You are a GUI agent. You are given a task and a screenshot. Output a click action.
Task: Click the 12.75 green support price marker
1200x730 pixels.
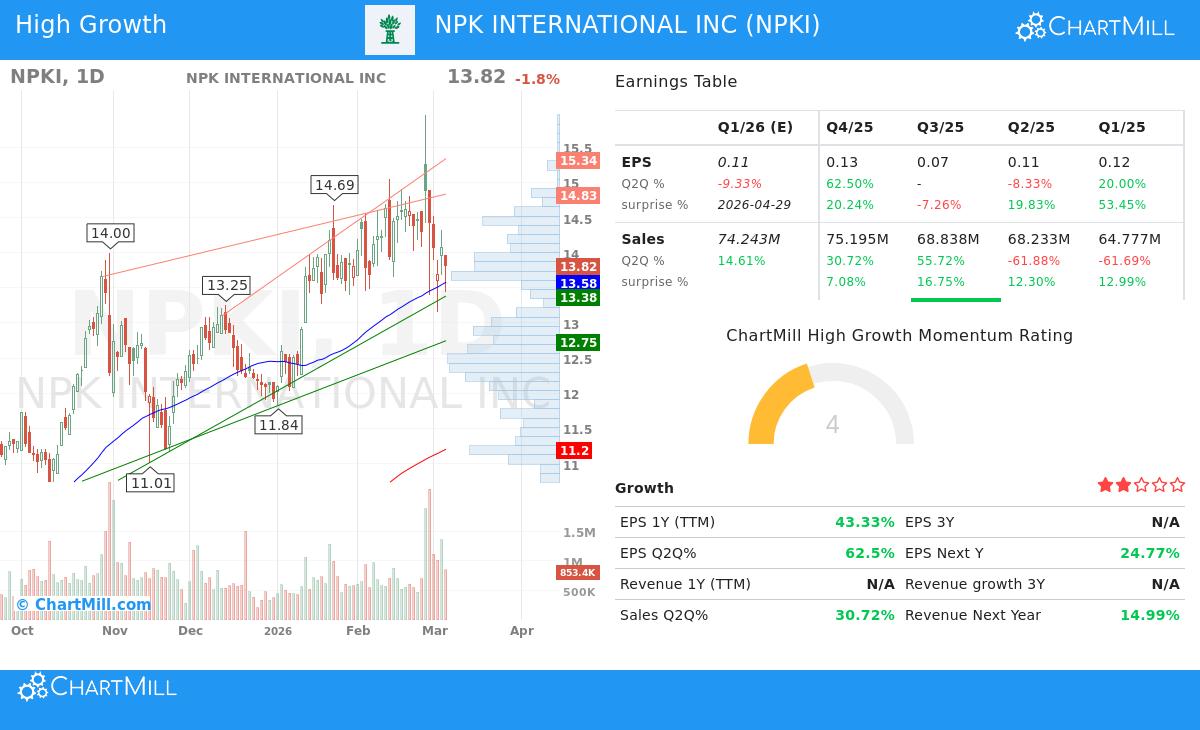point(578,343)
